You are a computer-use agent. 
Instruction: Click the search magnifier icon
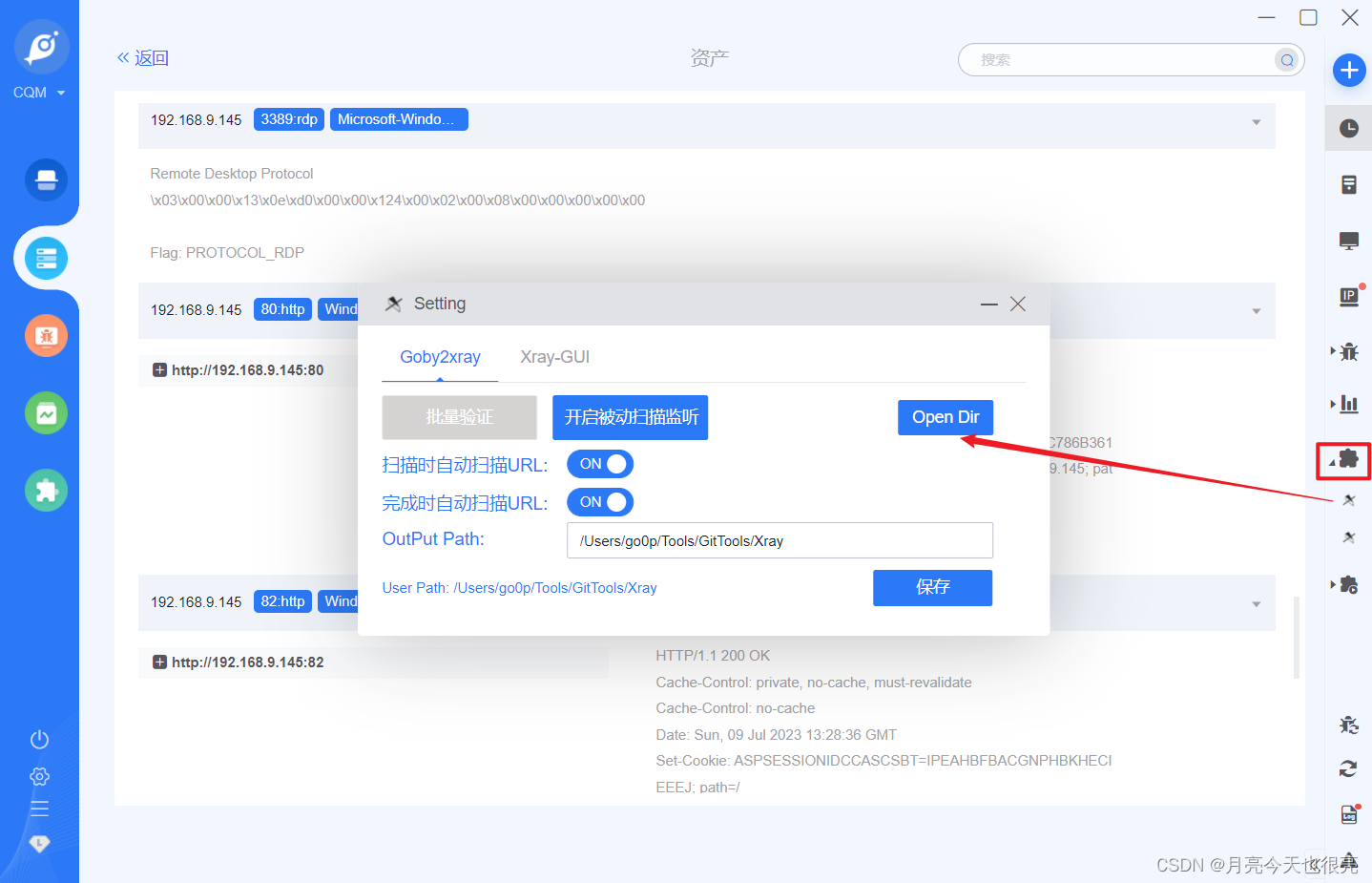[x=1287, y=60]
